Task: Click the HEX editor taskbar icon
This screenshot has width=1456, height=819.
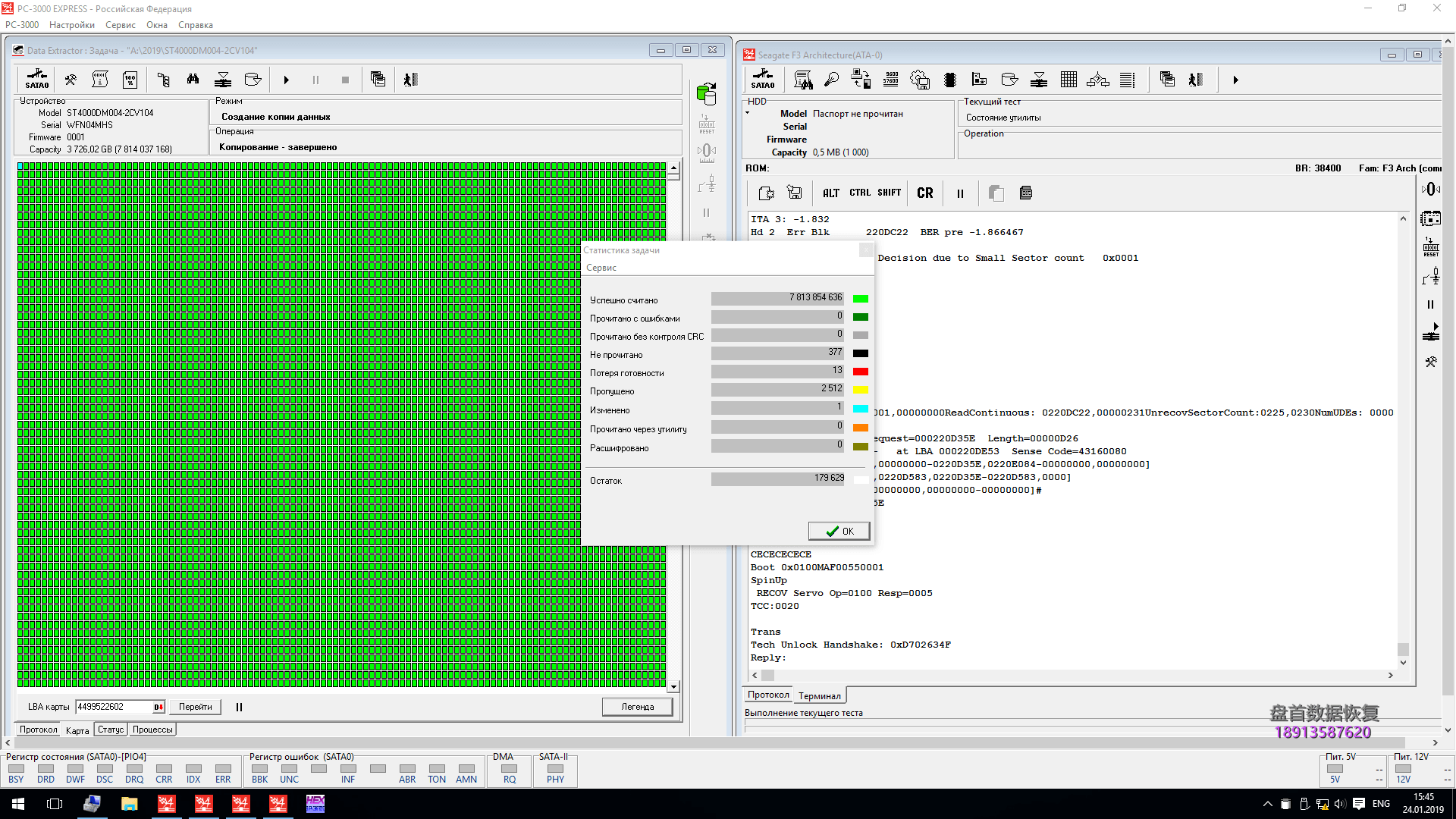Action: [315, 804]
